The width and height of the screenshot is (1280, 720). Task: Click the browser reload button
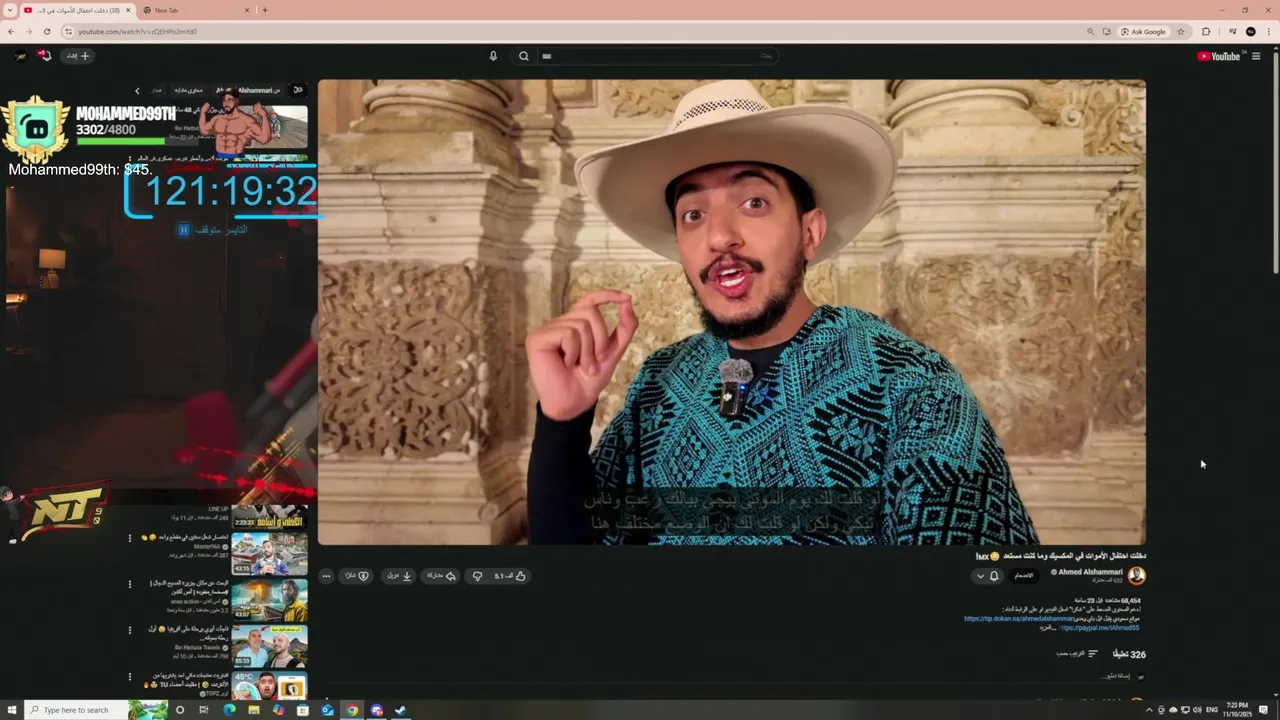coord(46,31)
